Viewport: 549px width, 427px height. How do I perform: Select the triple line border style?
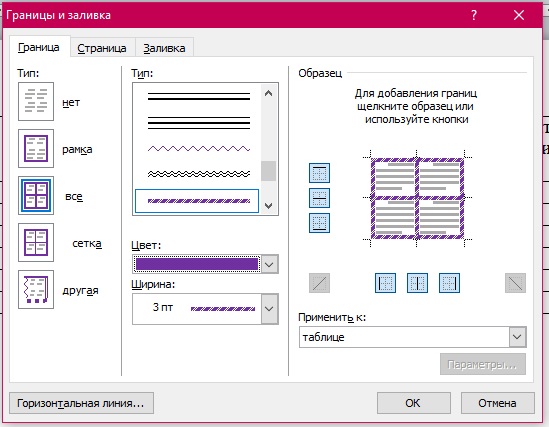coord(199,123)
